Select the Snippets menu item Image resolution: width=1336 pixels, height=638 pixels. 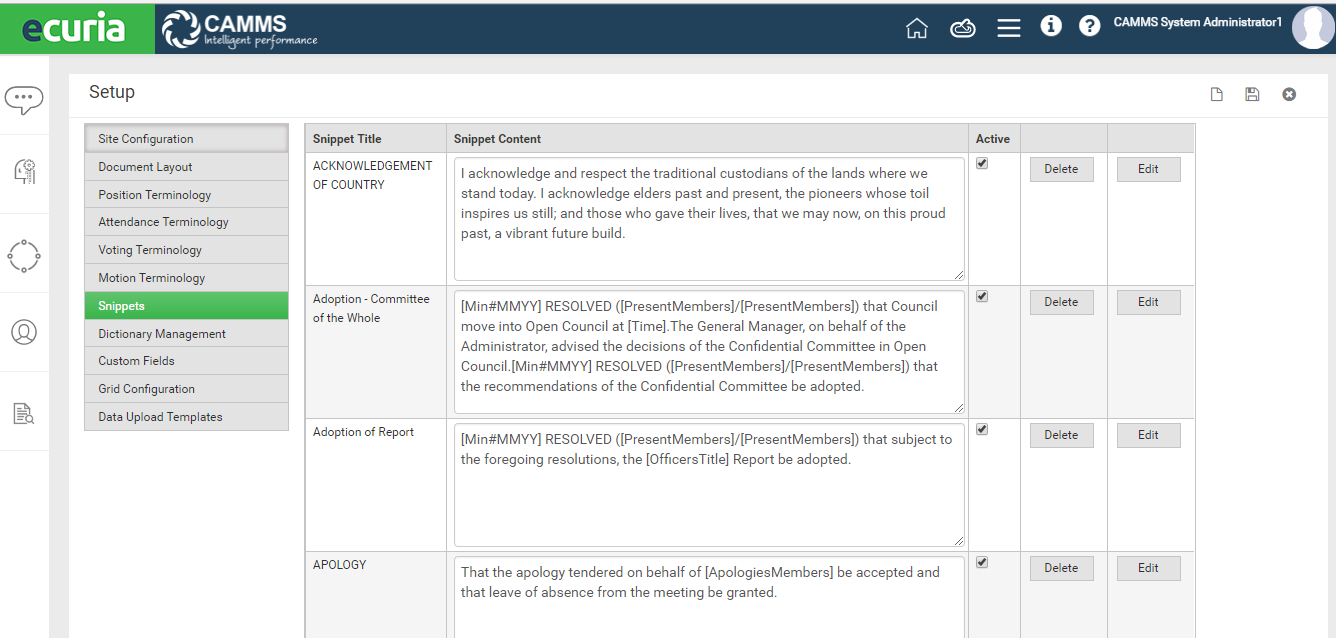(186, 306)
